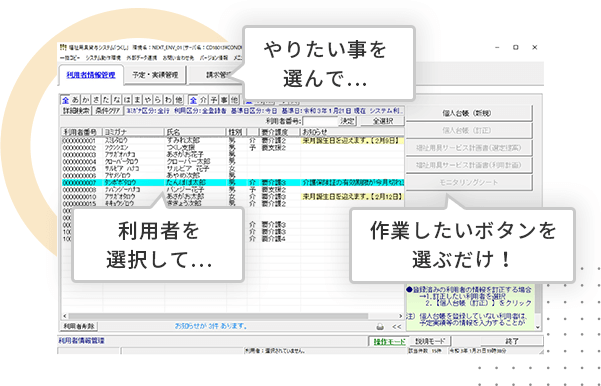This screenshot has width=601, height=386.
Task: Click the 利用者削除 button
Action: [x=79, y=327]
